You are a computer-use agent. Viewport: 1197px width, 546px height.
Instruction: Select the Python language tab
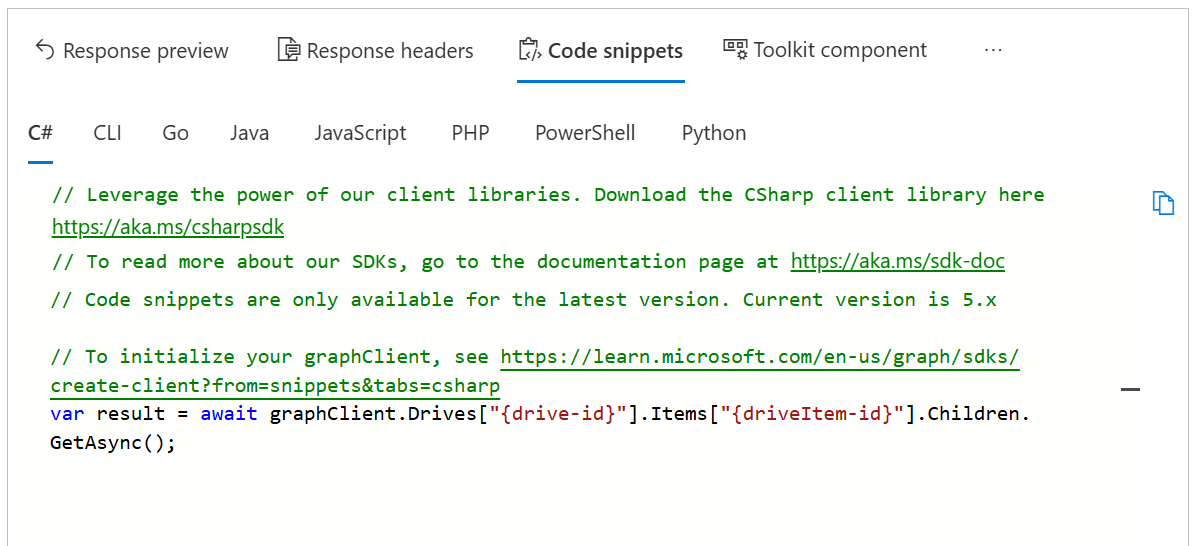coord(714,133)
